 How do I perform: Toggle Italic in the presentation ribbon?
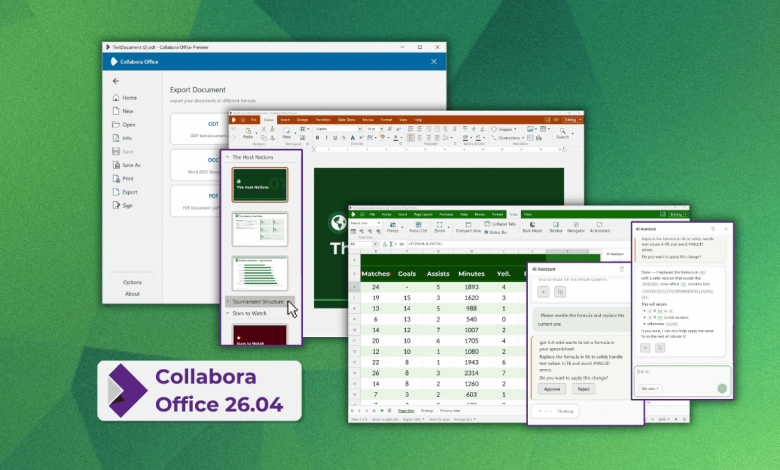coord(326,138)
